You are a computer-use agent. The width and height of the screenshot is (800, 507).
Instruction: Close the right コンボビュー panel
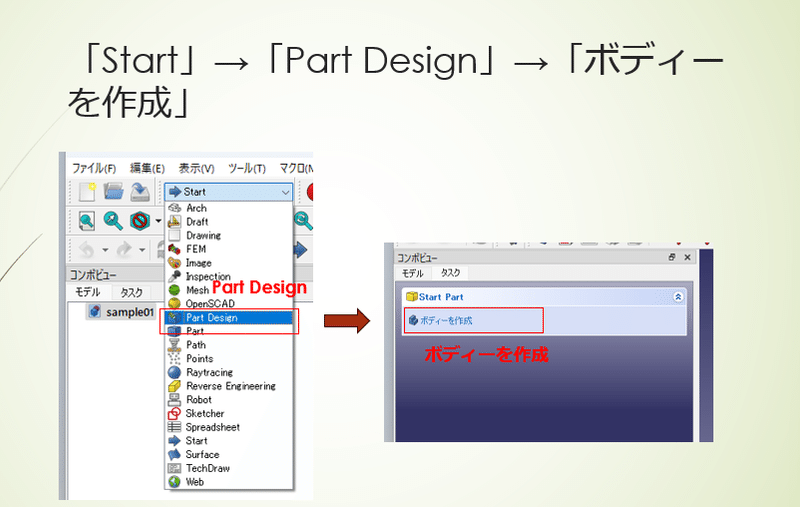click(x=687, y=257)
